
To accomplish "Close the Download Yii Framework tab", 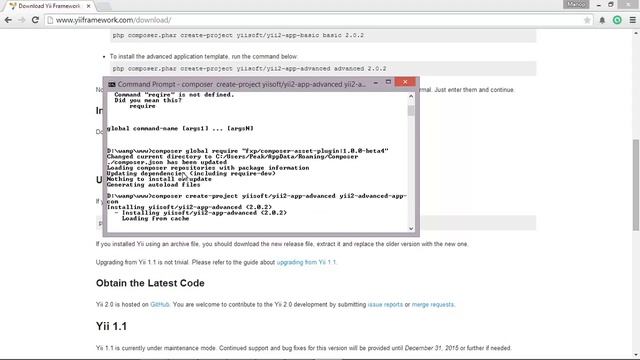I will point(89,6).
